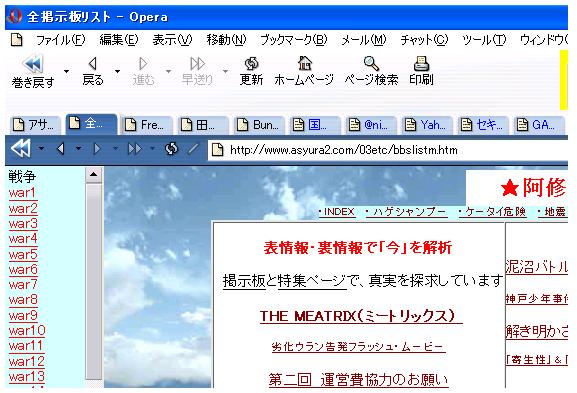Screen dimensions: 577x393
Task: Open the war1 link
Action: [x=22, y=193]
